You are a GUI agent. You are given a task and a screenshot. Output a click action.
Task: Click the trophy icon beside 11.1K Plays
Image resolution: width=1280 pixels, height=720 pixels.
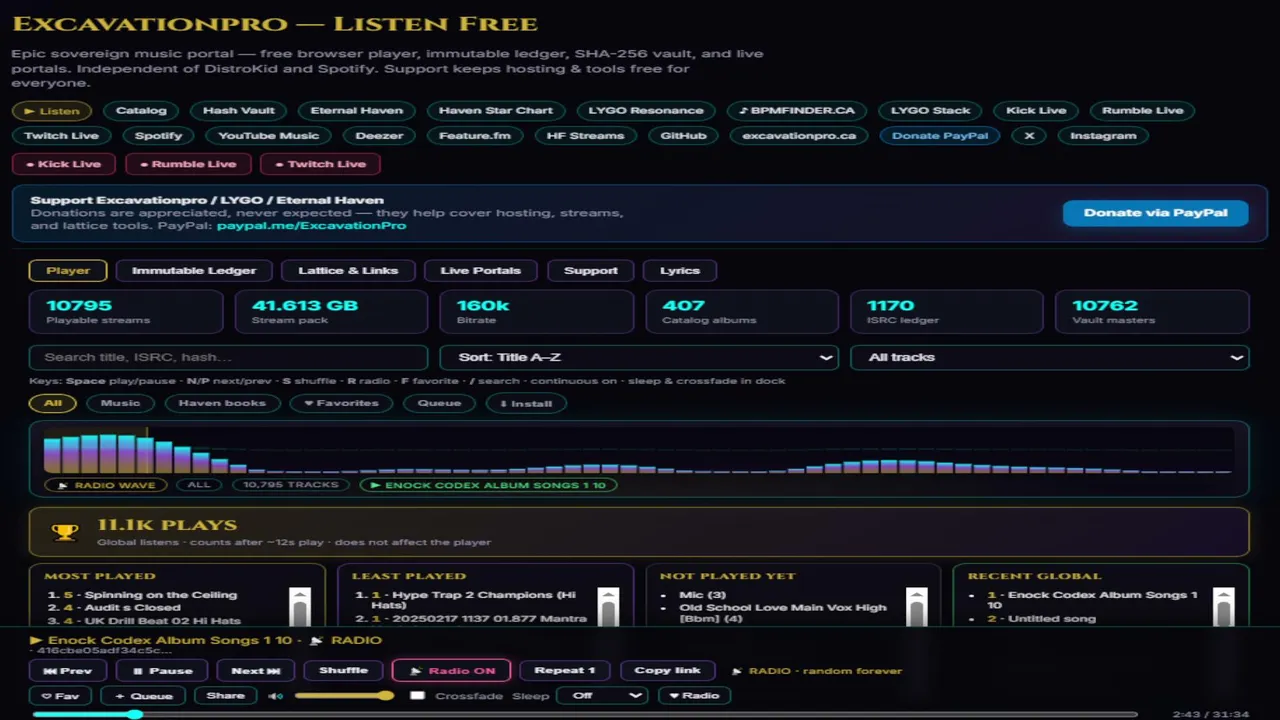(65, 532)
